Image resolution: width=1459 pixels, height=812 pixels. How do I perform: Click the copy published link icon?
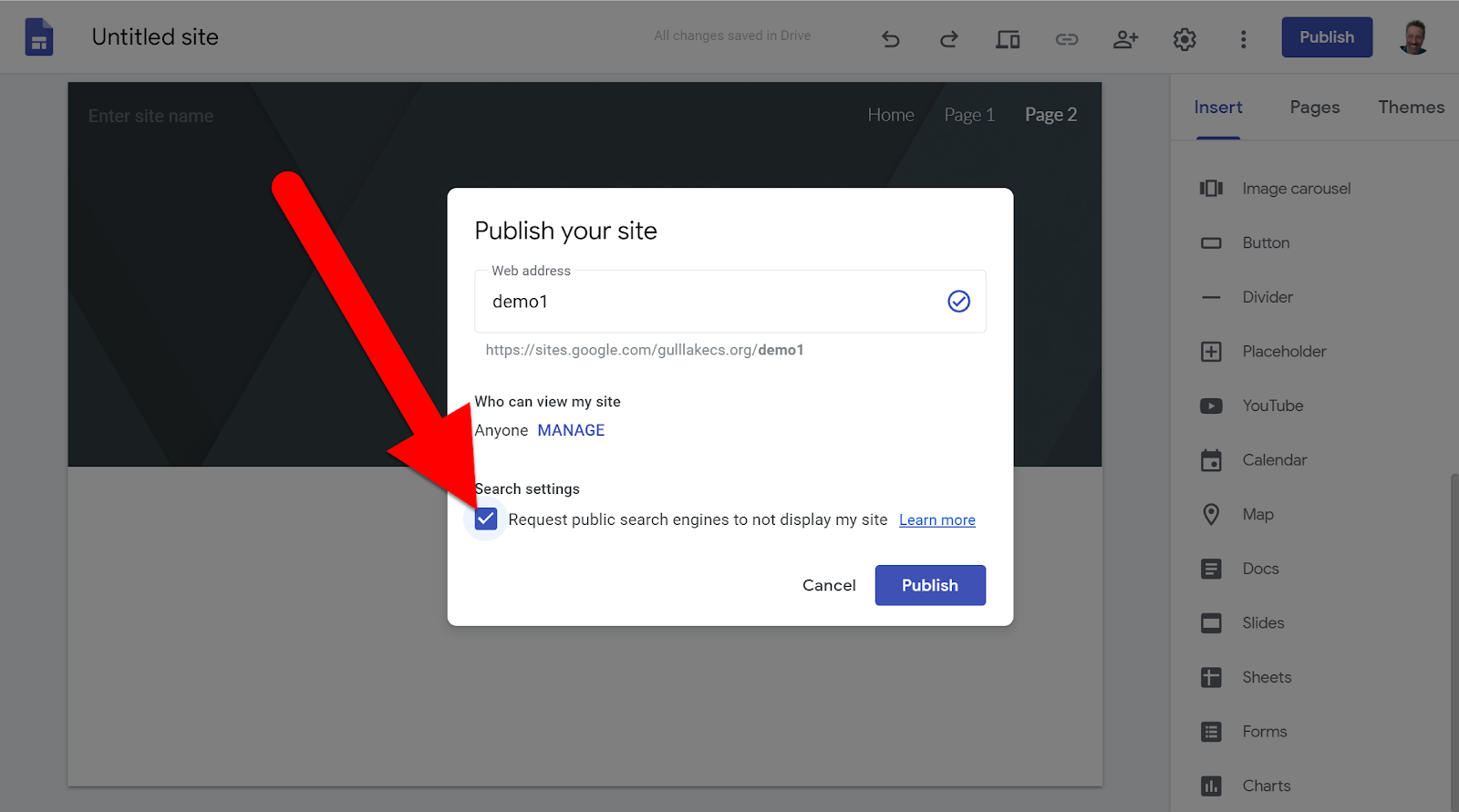1067,39
